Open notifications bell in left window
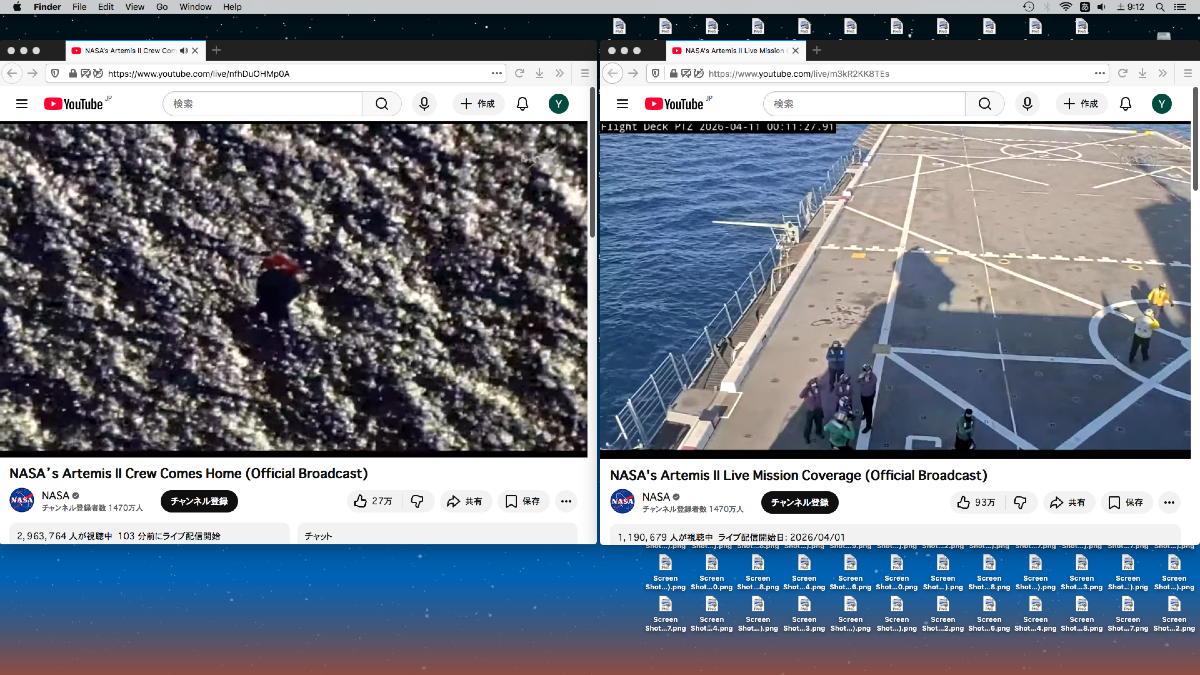The image size is (1200, 675). (x=522, y=104)
